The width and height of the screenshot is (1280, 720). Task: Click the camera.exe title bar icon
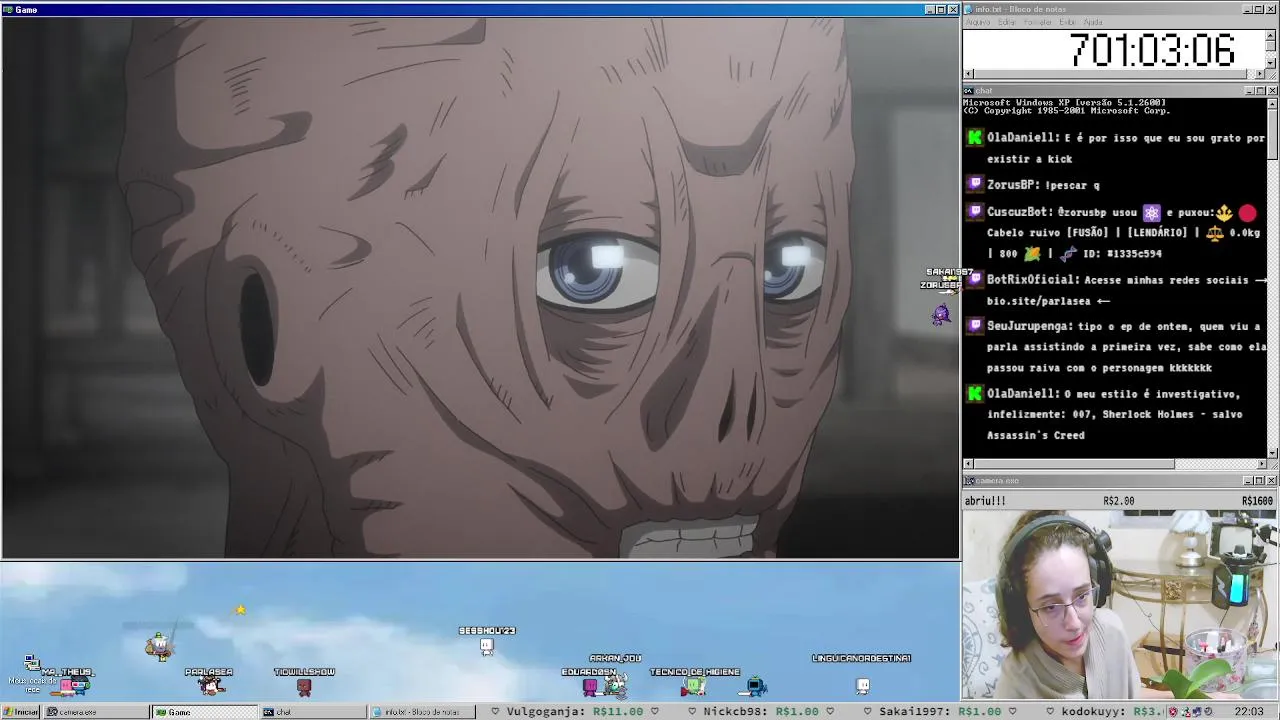pos(970,481)
